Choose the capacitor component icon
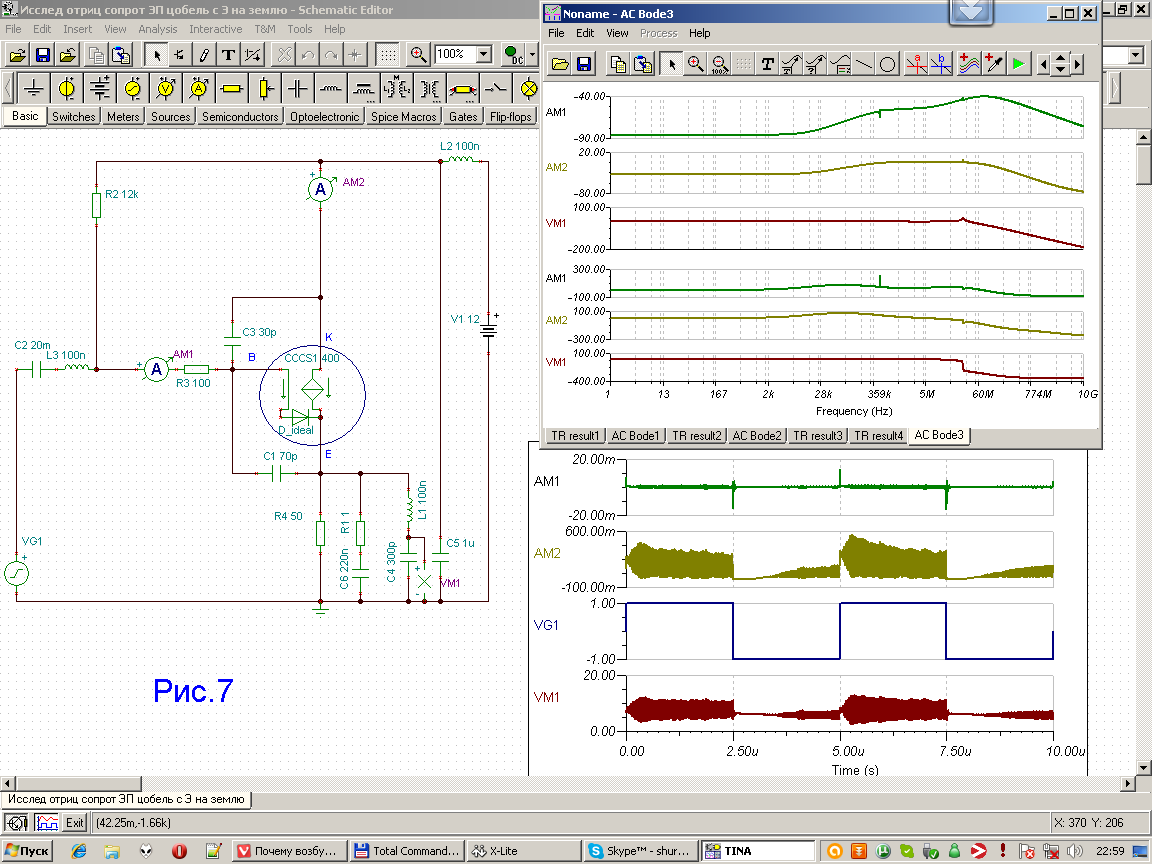Viewport: 1152px width, 864px height. (297, 89)
